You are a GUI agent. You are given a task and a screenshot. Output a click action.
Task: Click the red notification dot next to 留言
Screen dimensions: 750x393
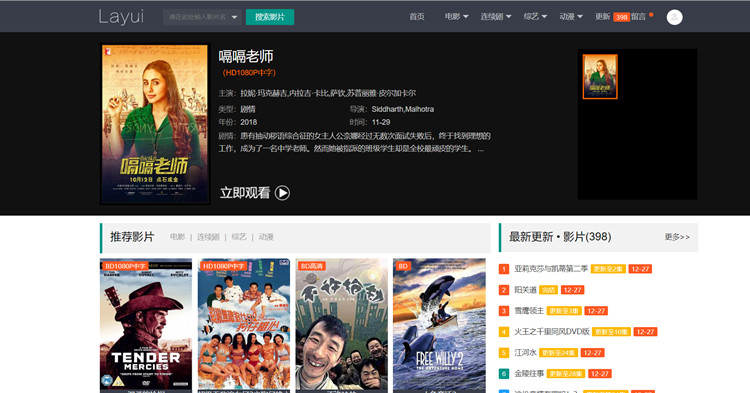pos(651,14)
